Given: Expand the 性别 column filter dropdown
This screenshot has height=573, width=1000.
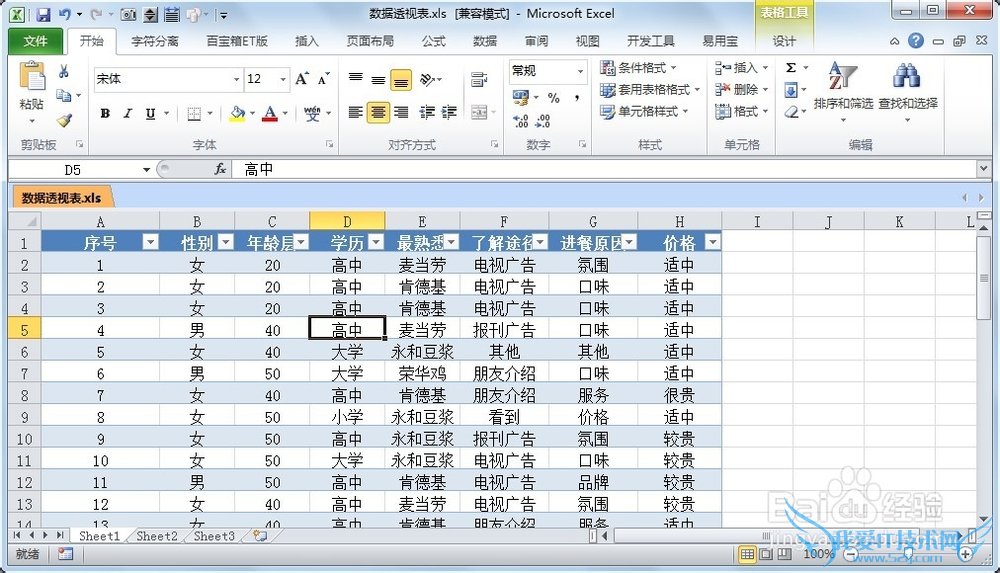Looking at the screenshot, I should click(x=225, y=242).
